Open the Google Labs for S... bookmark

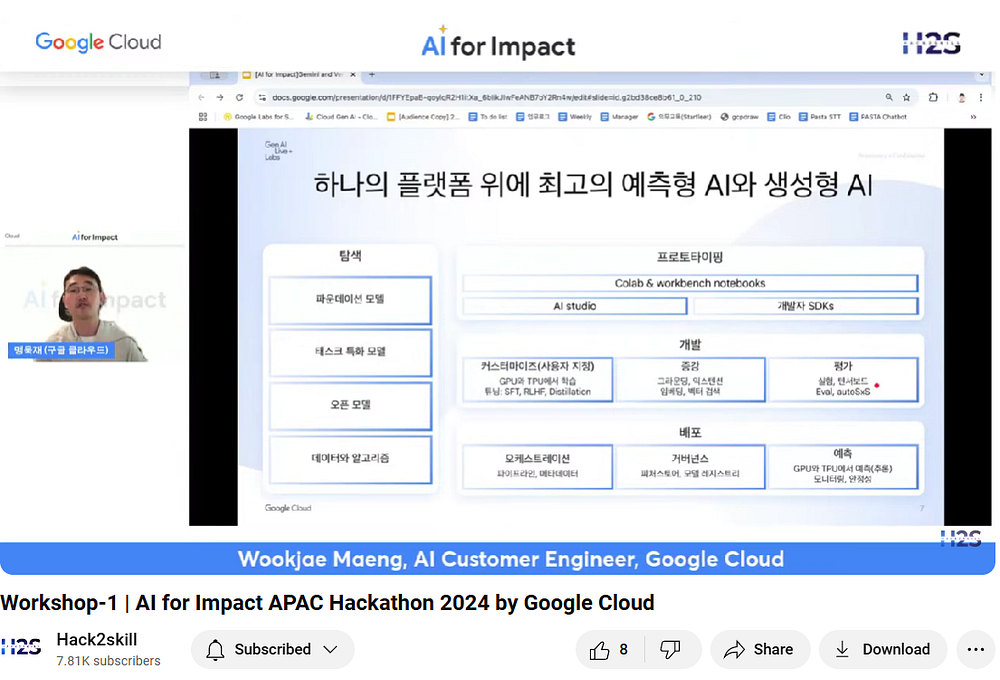coord(258,117)
